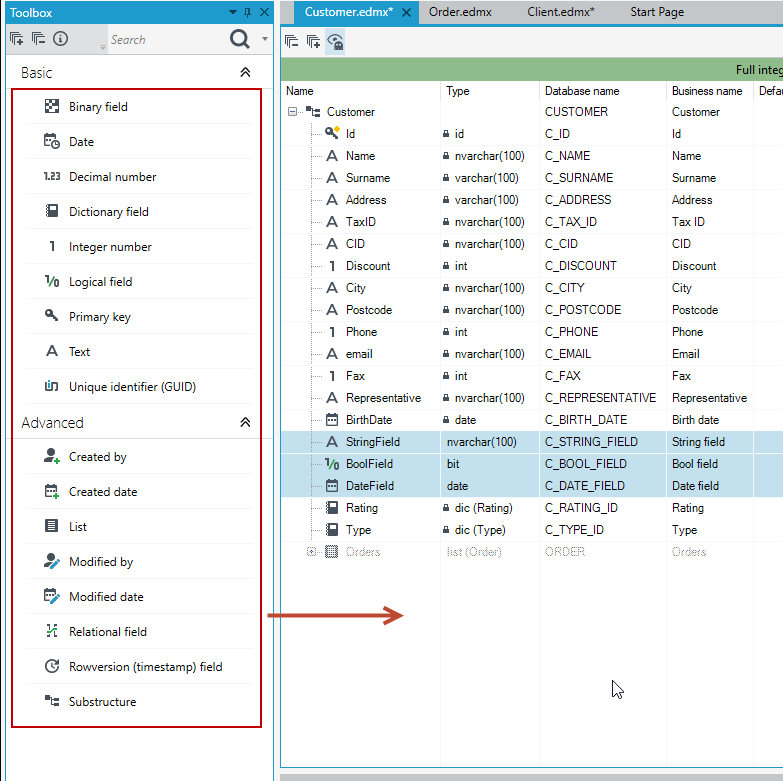Select the List tool
Image resolution: width=783 pixels, height=781 pixels.
click(x=139, y=526)
